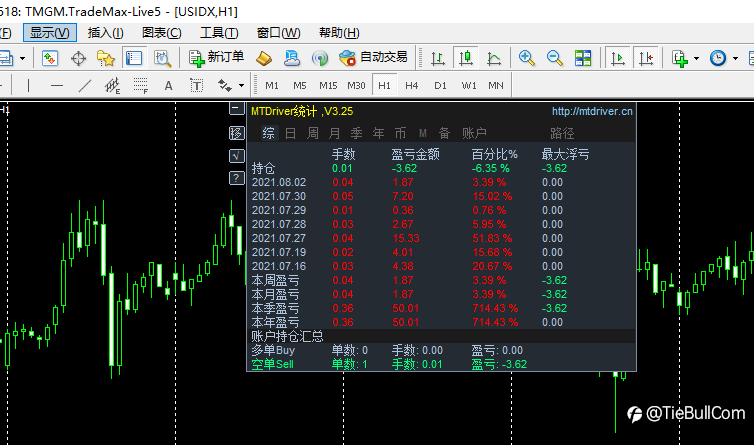This screenshot has width=754, height=445.
Task: Click the 移 move panel button
Action: click(237, 133)
